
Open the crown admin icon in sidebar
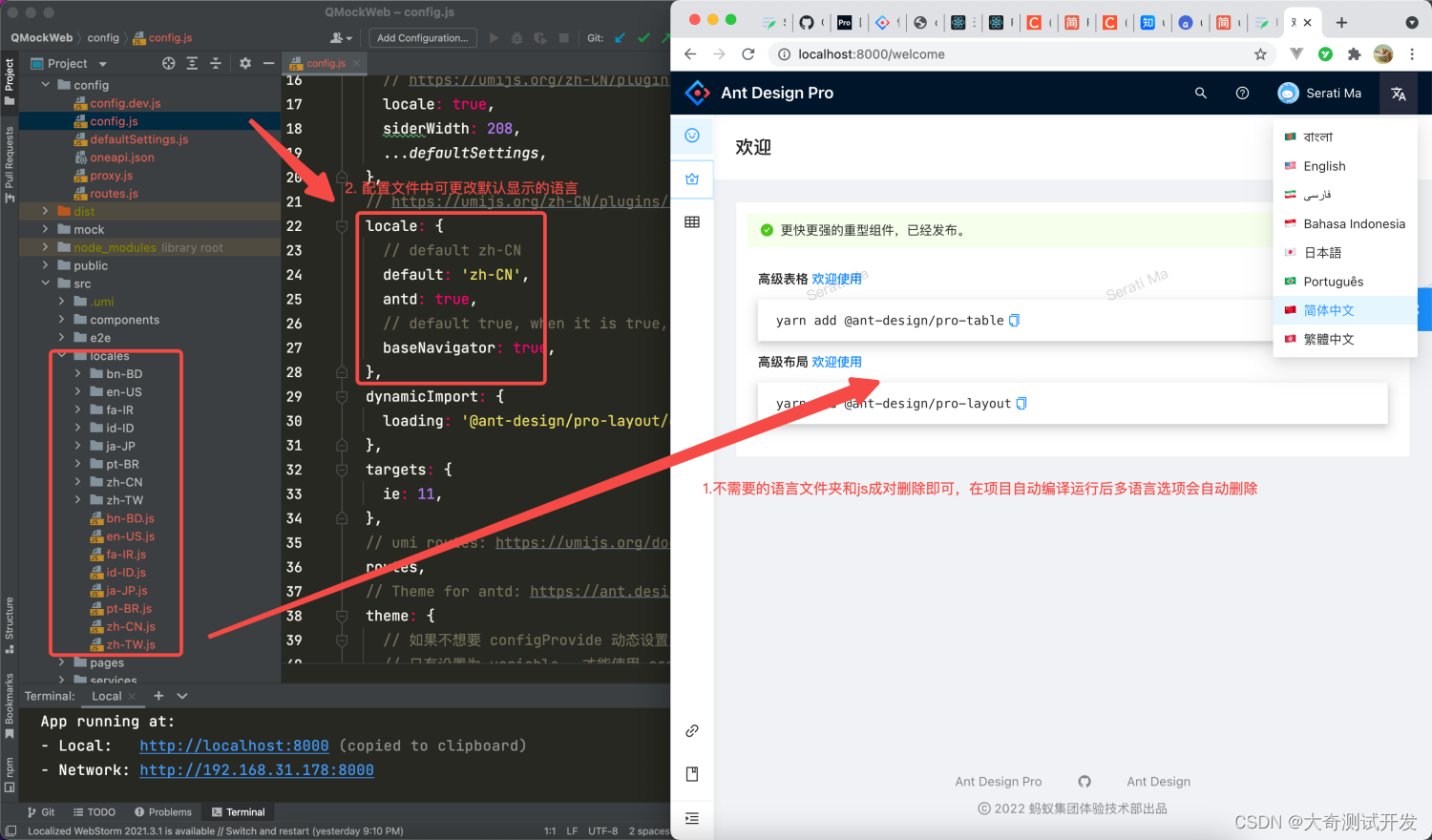[x=692, y=178]
